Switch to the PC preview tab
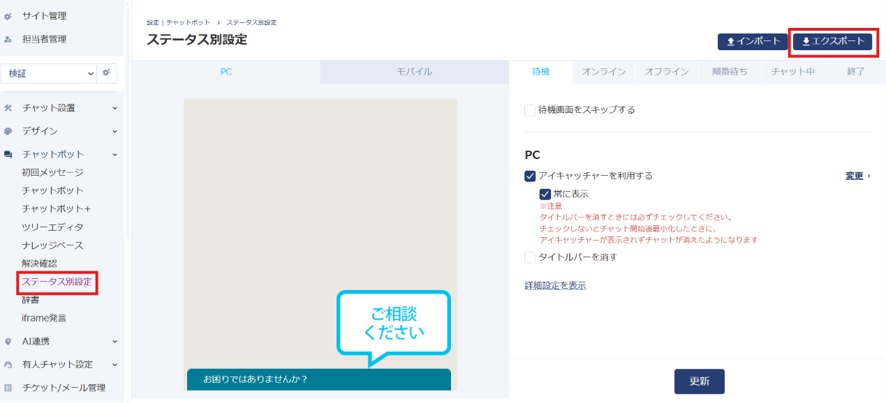 [226, 72]
